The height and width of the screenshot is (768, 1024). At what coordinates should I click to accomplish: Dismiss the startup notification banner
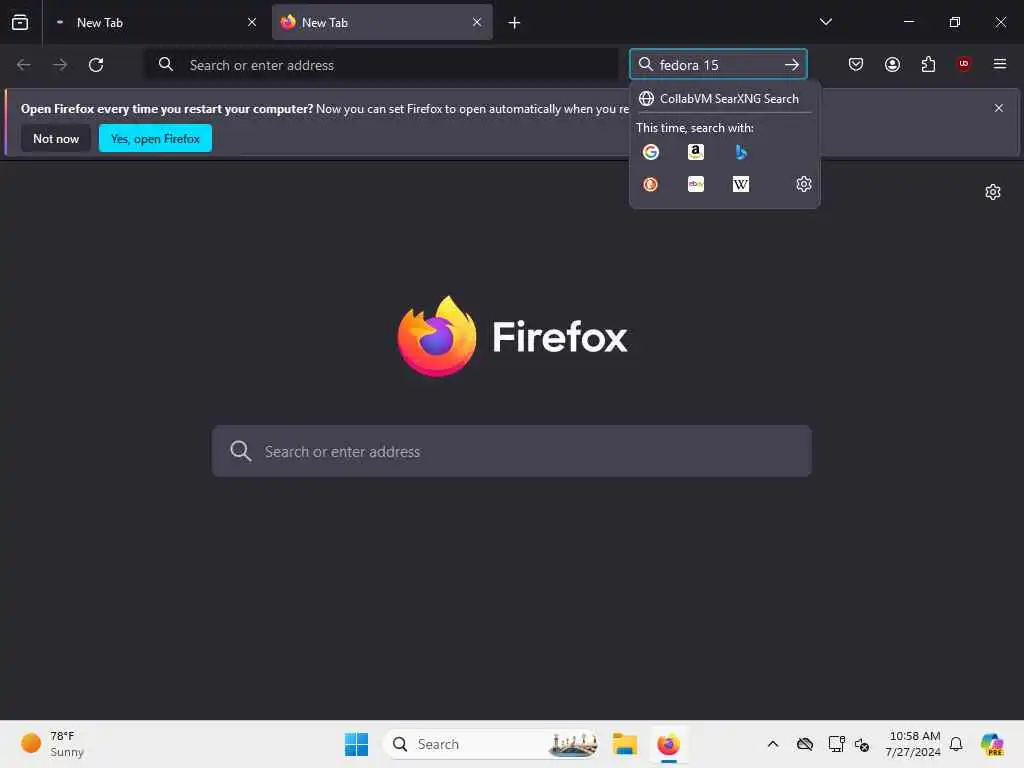[999, 108]
